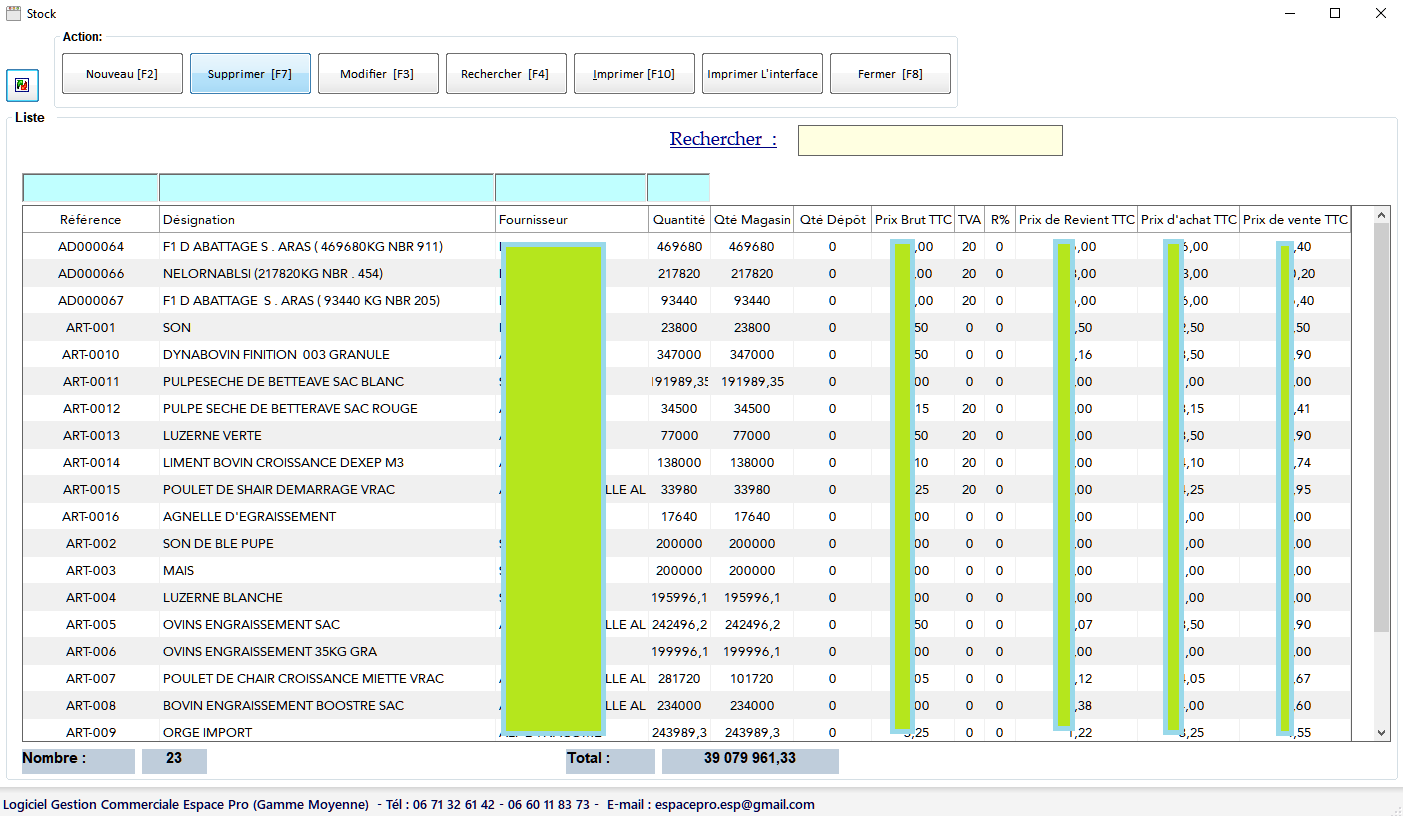Click the scrollbar up arrow
Viewport: 1403px width, 818px height.
[1382, 215]
